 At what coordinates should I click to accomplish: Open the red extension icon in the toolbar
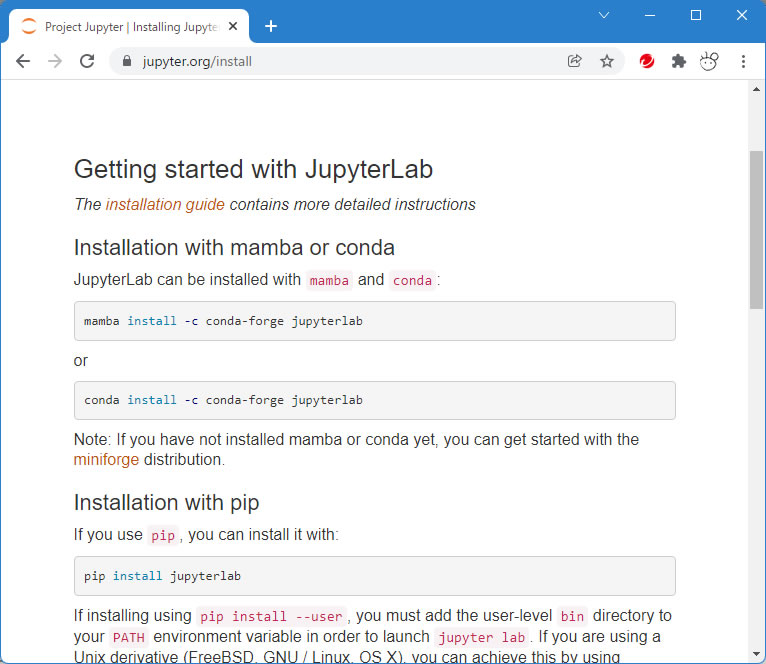(x=647, y=61)
